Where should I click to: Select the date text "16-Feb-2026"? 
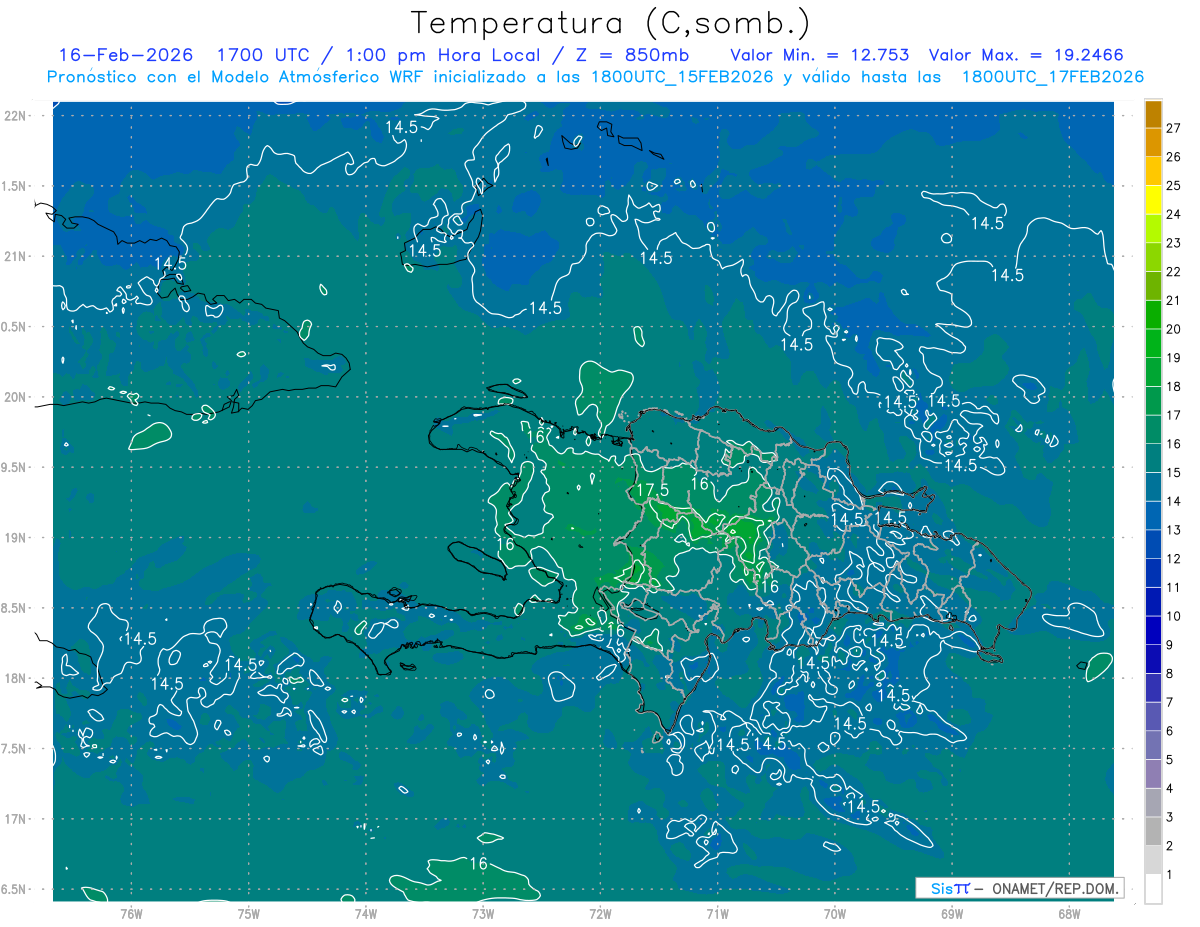click(125, 55)
